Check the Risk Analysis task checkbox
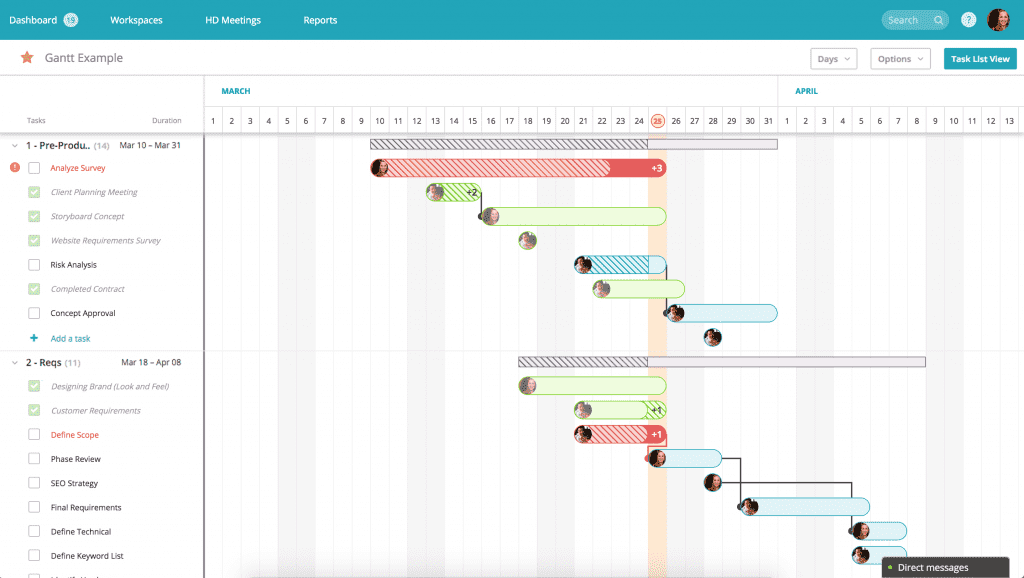This screenshot has width=1024, height=578. click(x=34, y=265)
